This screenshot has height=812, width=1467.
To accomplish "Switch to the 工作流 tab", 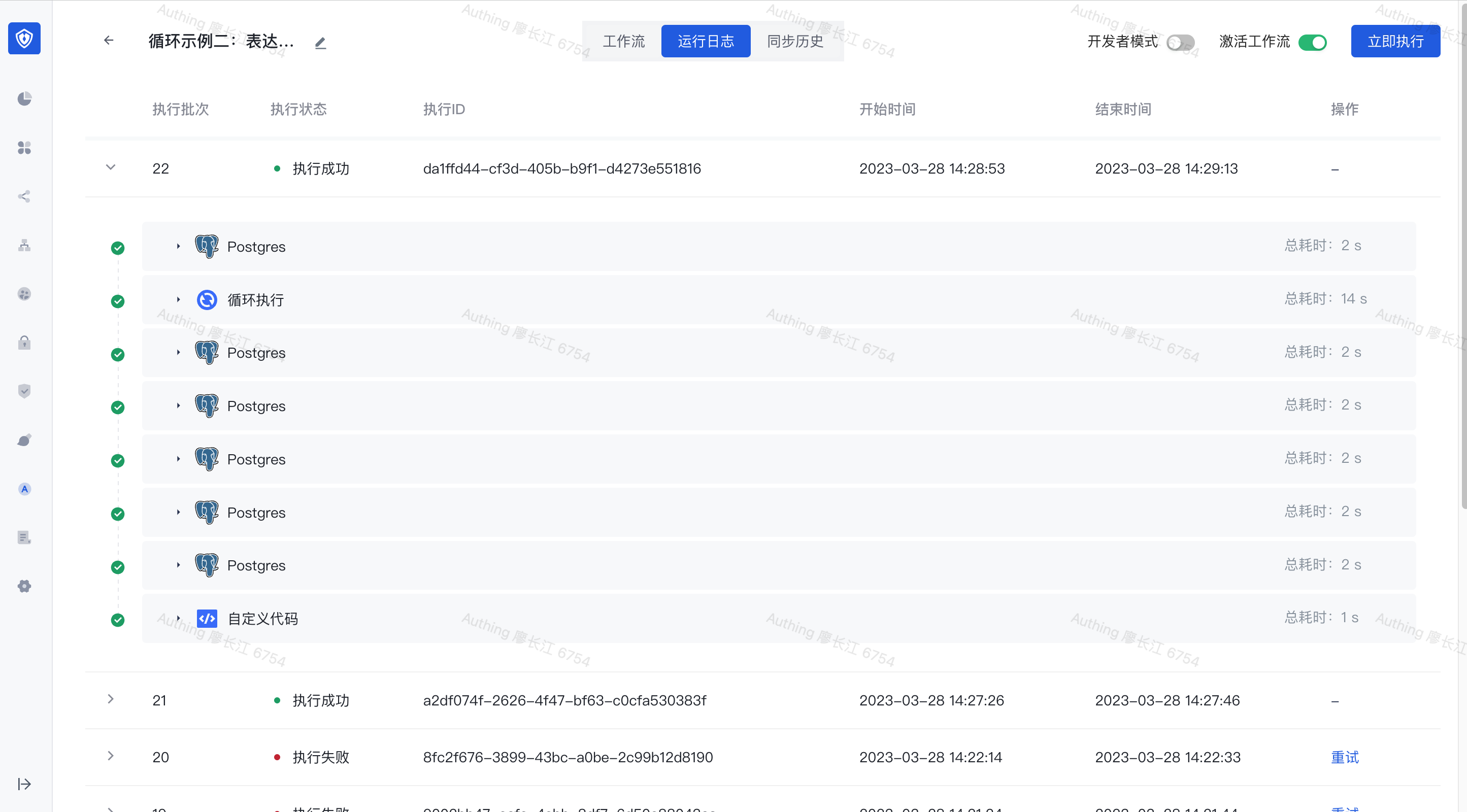I will [x=623, y=41].
